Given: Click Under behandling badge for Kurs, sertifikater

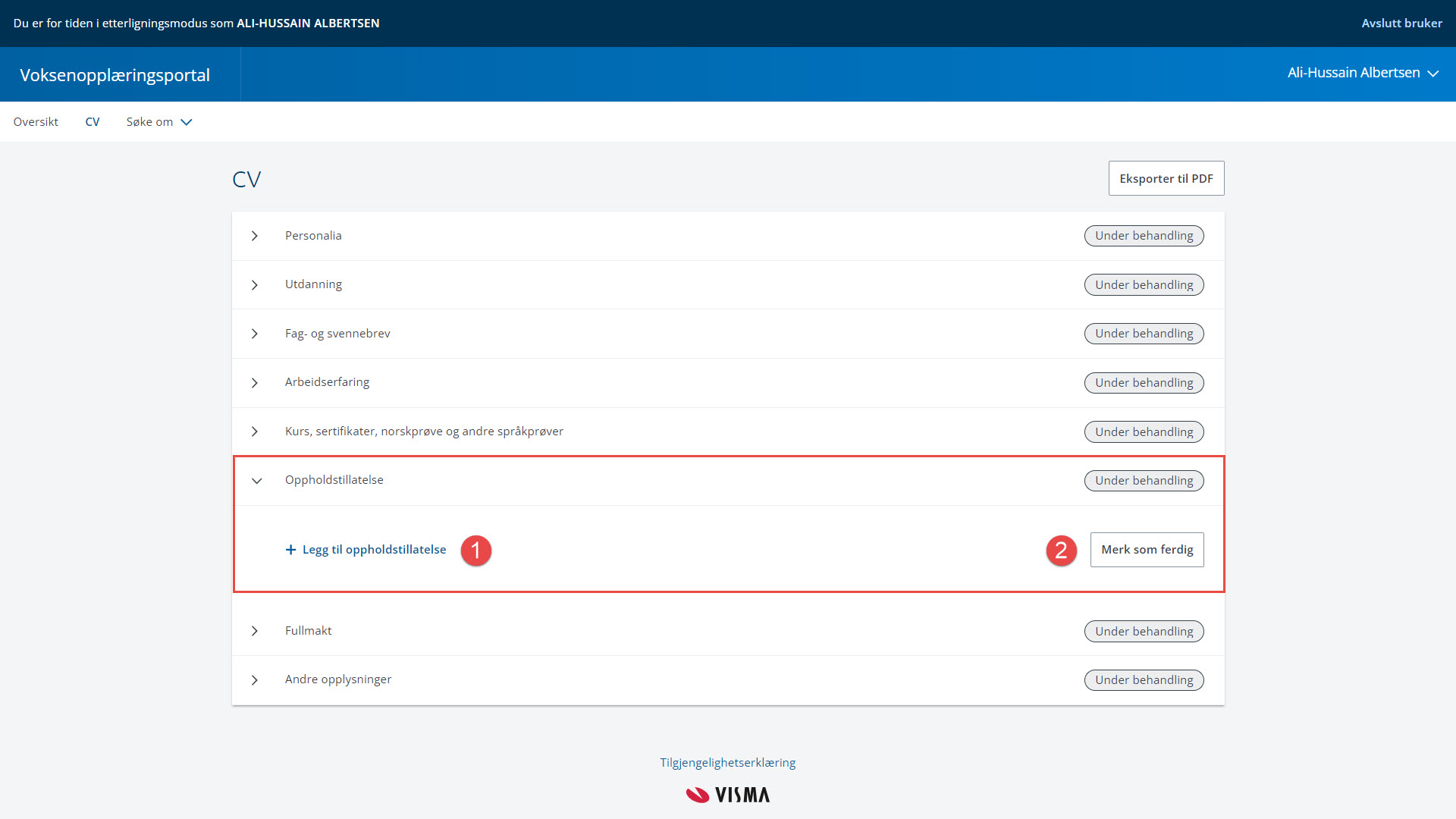Looking at the screenshot, I should click(1144, 432).
